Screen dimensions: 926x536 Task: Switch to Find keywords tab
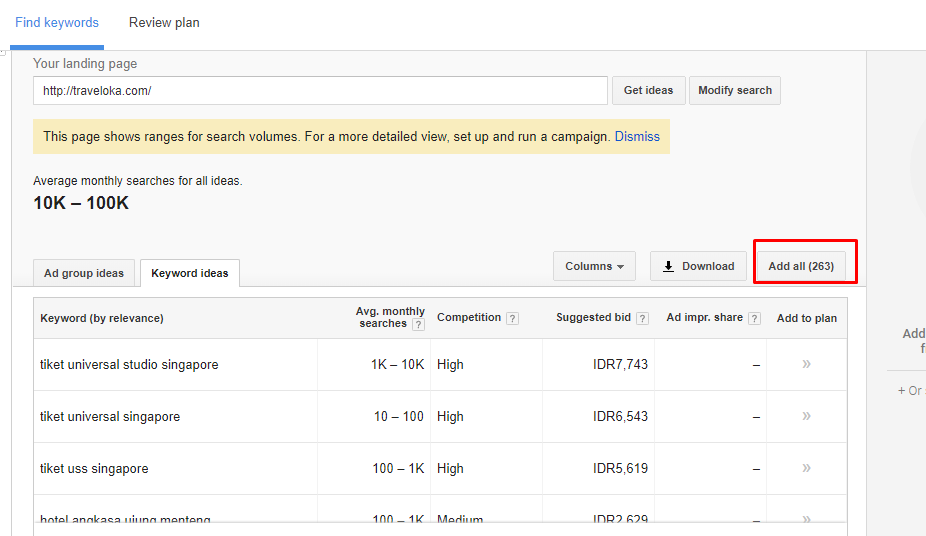[x=57, y=22]
